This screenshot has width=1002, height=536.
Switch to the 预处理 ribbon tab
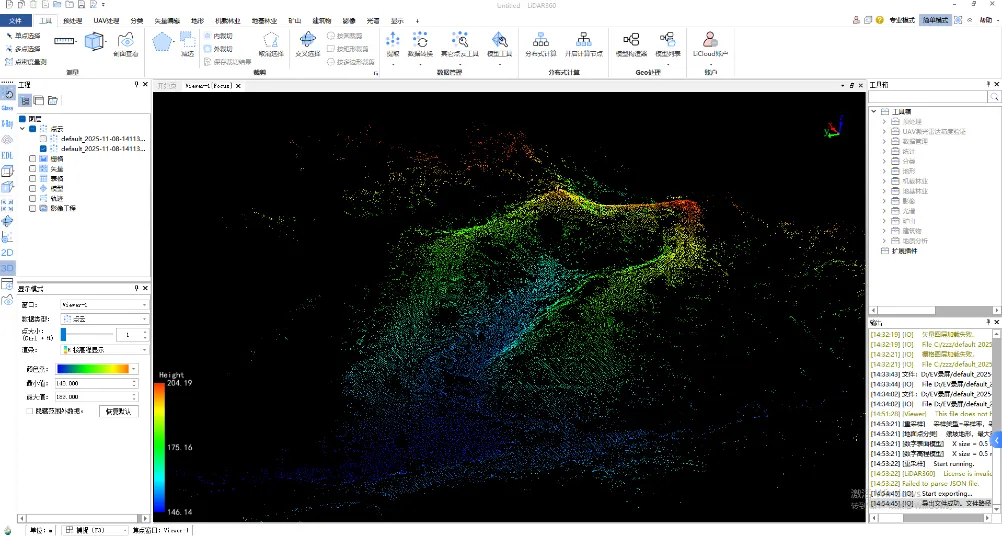(x=72, y=20)
